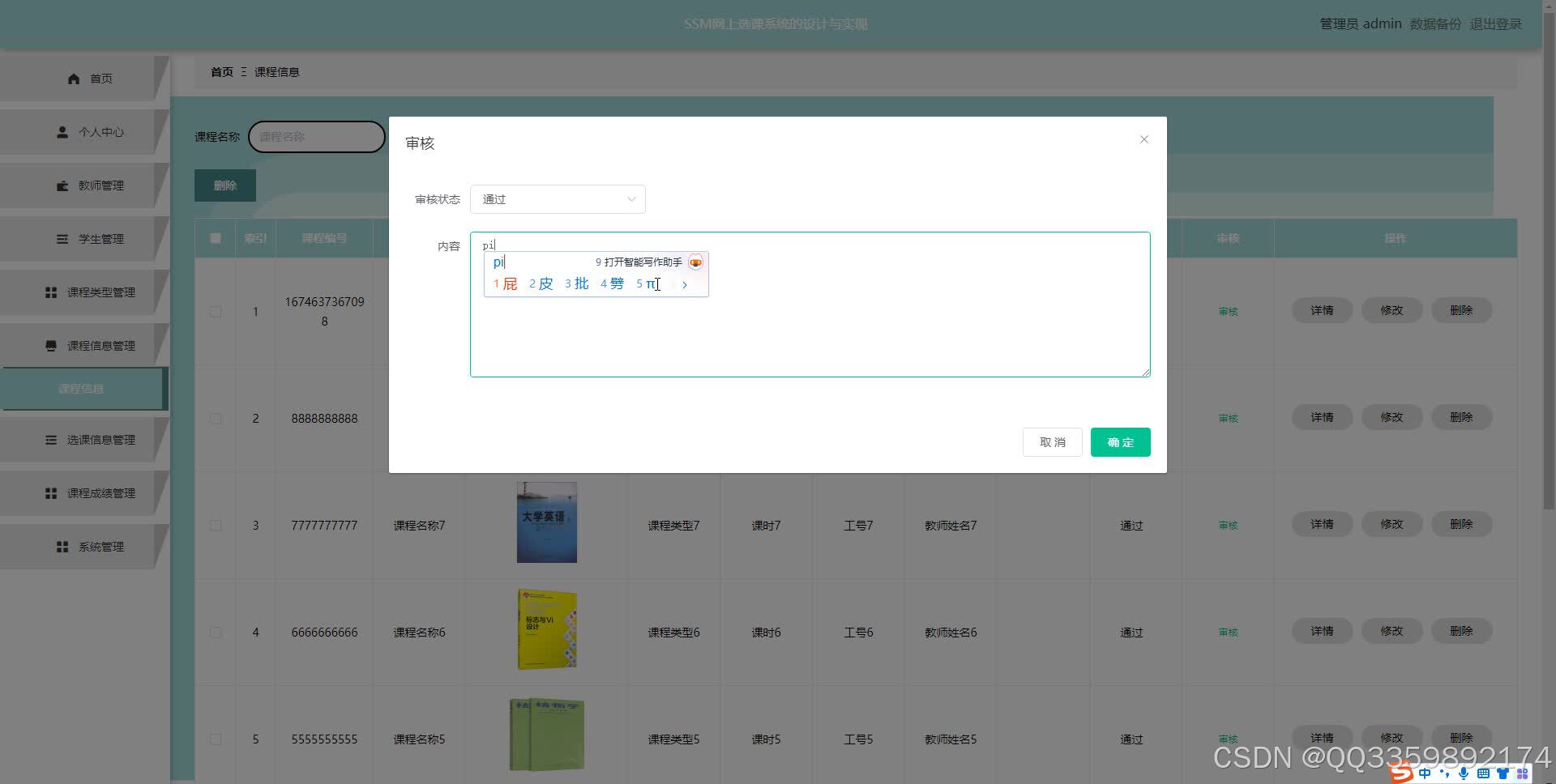Check the checkbox for row 8888888888
Image resolution: width=1556 pixels, height=784 pixels.
216,419
